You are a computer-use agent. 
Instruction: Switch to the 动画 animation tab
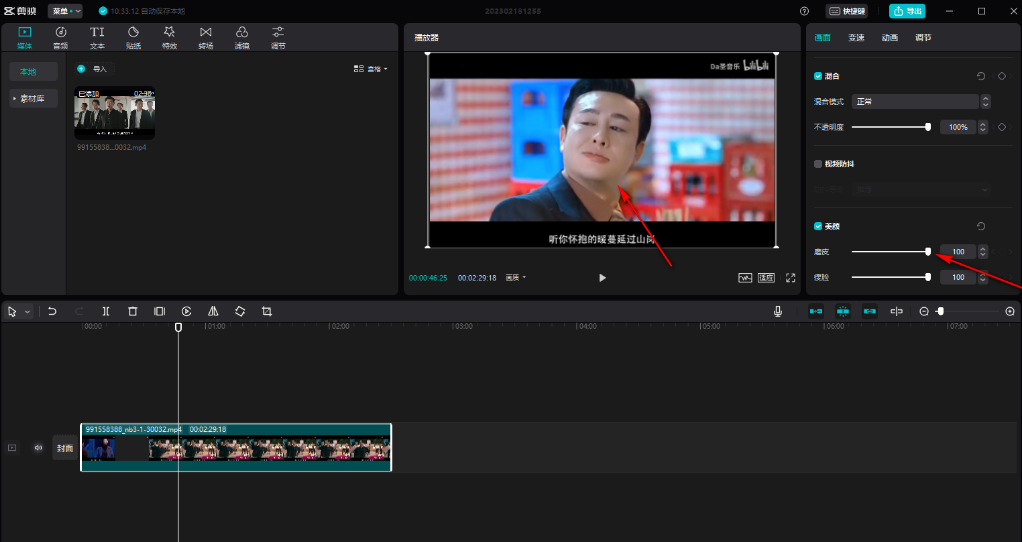coord(890,38)
